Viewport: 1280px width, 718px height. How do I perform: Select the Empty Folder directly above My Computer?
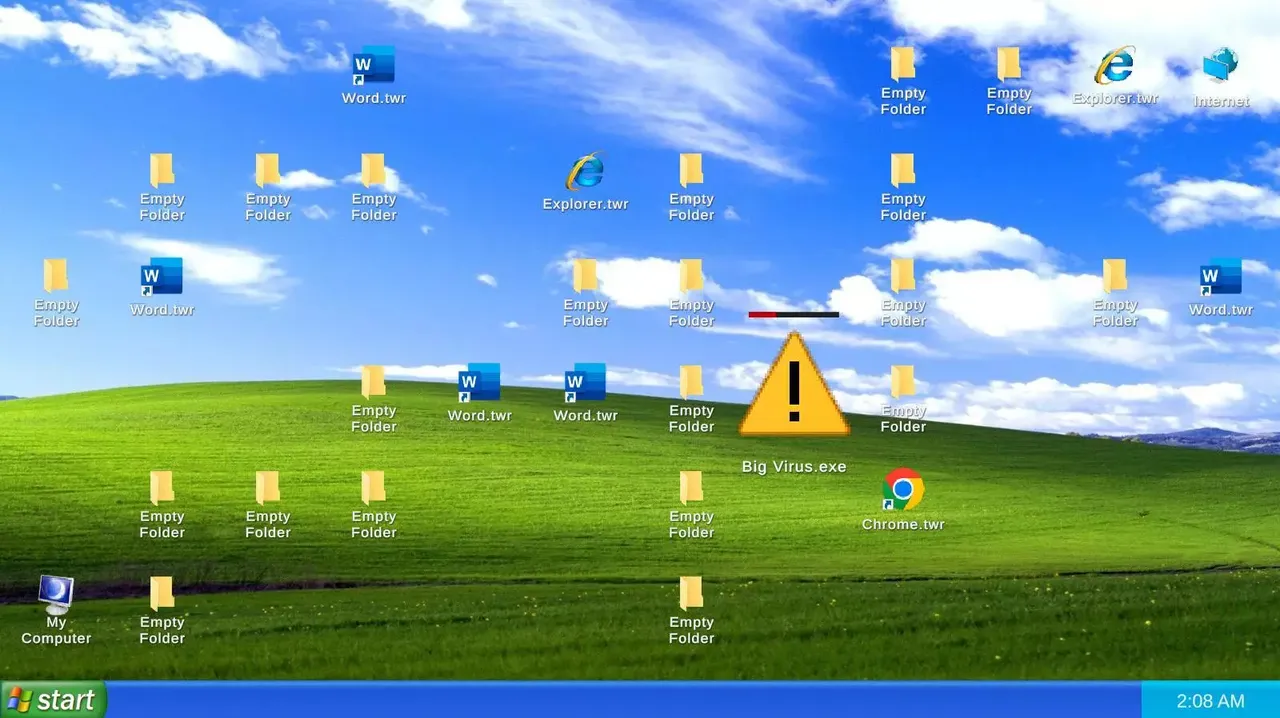56,292
